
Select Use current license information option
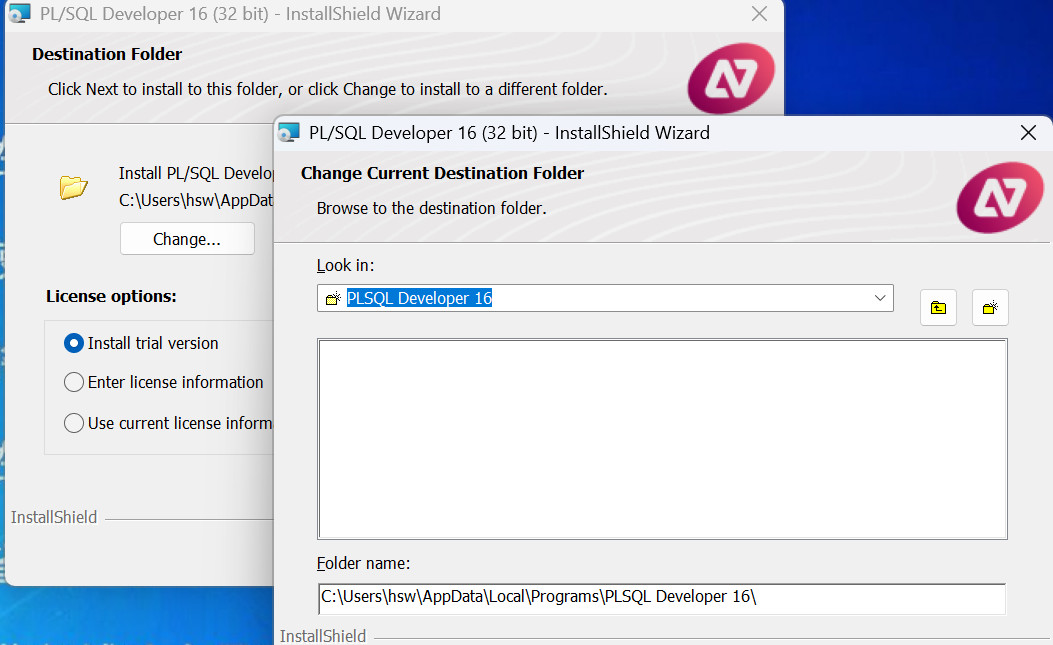74,423
